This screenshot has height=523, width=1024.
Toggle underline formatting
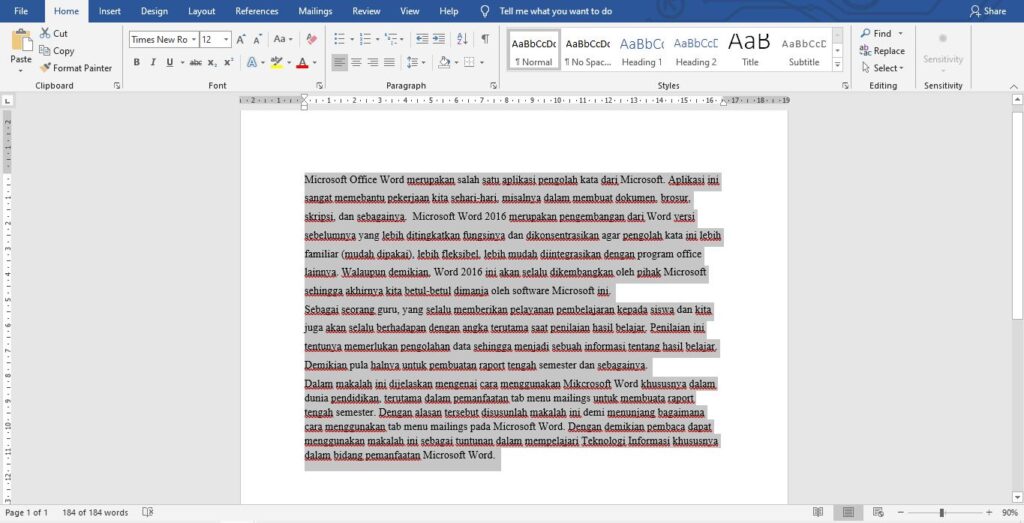[x=169, y=63]
